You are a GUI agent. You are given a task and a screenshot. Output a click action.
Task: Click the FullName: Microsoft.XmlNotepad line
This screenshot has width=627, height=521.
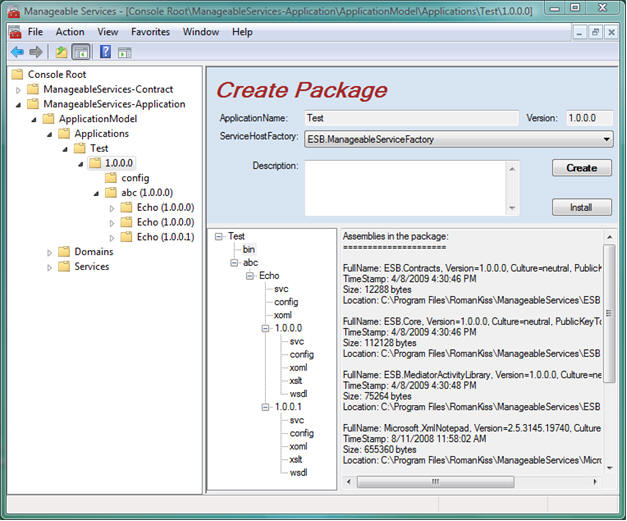click(472, 428)
